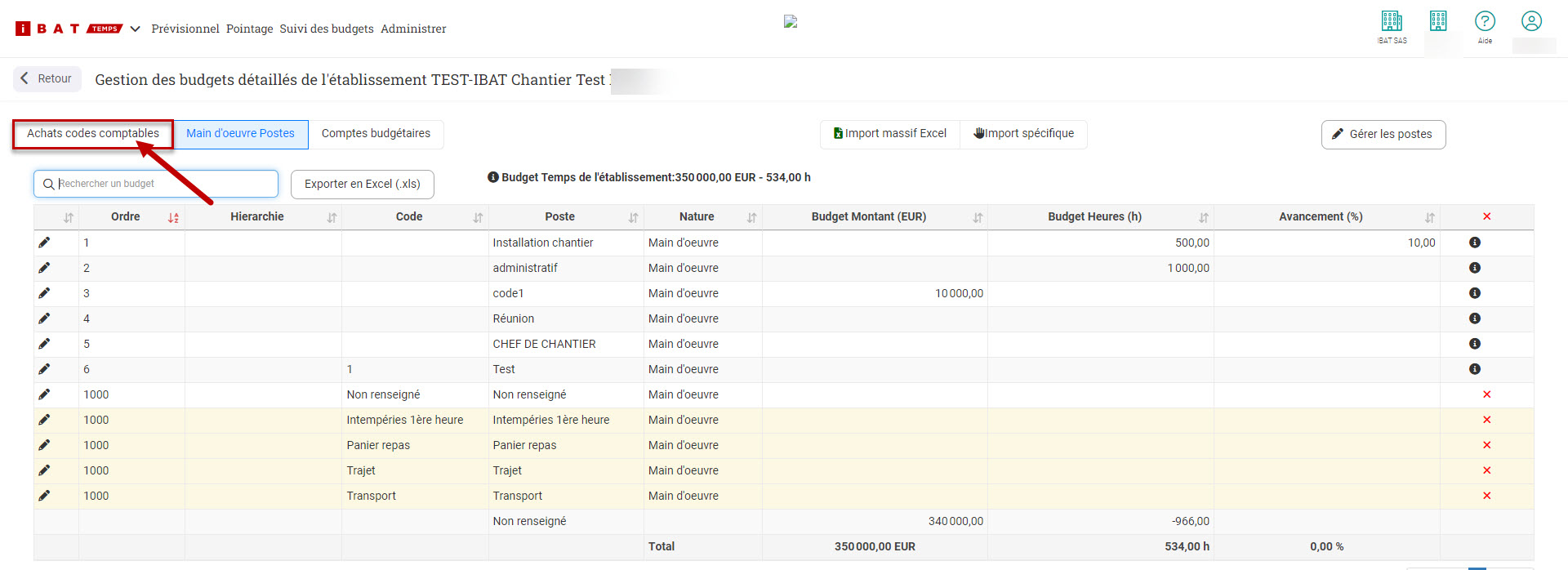The width and height of the screenshot is (1568, 570).
Task: Click the pencil edit icon for Installation chantier row
Action: 44,243
